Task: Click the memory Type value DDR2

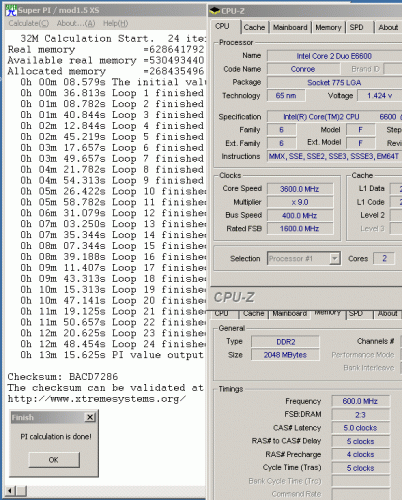Action: (286, 342)
